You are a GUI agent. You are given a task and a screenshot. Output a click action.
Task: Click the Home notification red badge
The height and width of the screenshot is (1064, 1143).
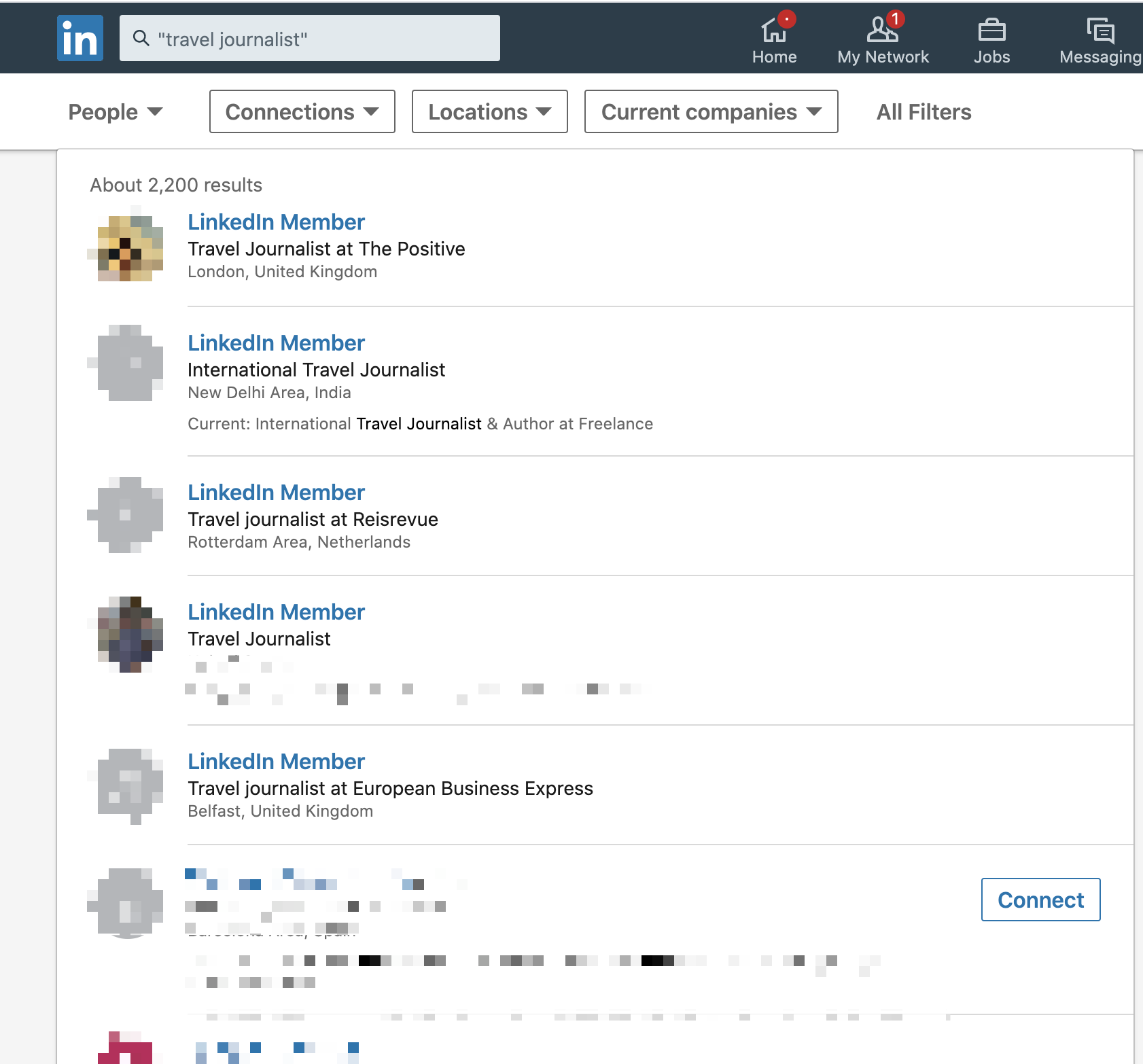787,18
